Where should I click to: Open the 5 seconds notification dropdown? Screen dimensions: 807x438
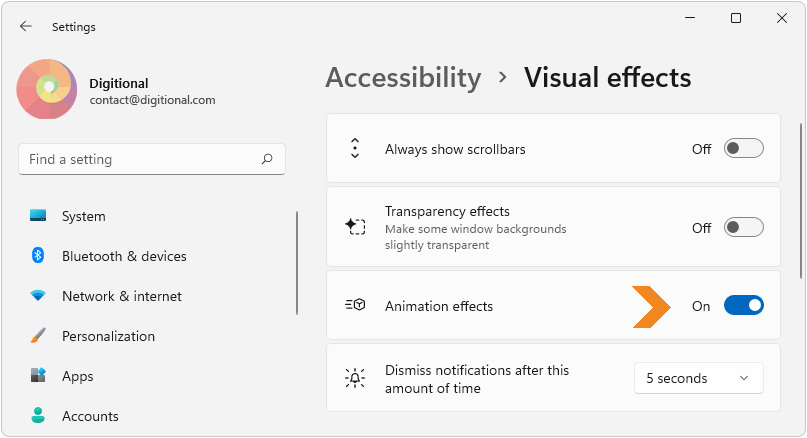[699, 378]
